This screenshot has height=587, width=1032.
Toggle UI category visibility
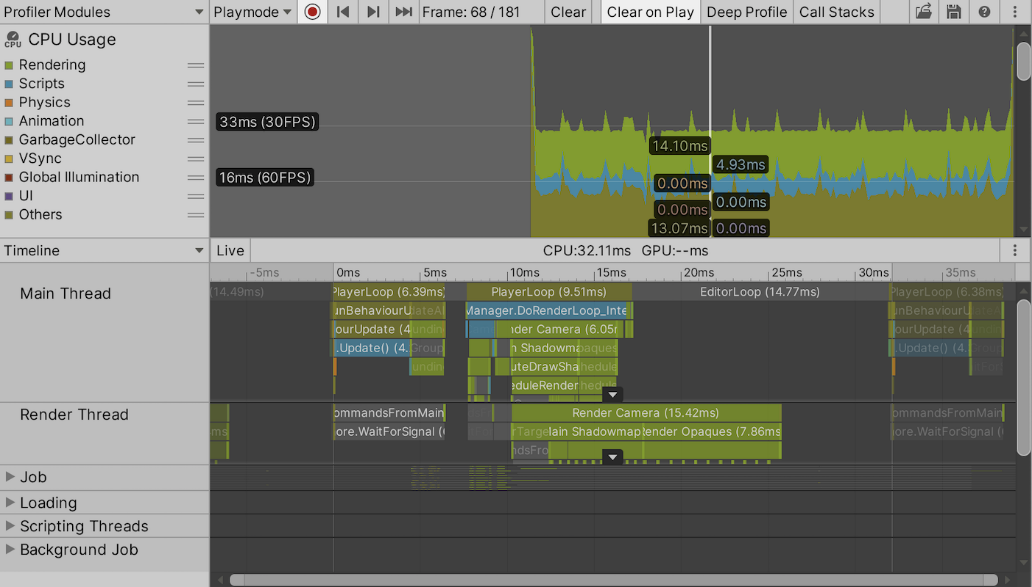coord(9,196)
